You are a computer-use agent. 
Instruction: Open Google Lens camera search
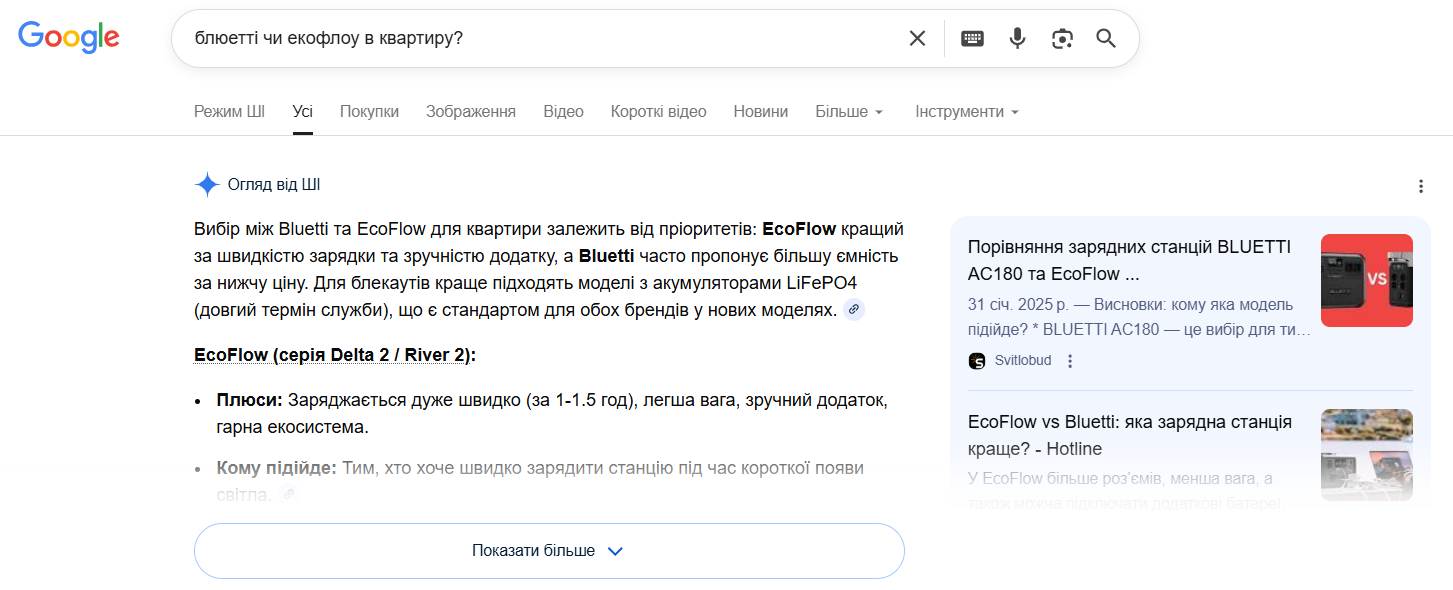[x=1062, y=37]
